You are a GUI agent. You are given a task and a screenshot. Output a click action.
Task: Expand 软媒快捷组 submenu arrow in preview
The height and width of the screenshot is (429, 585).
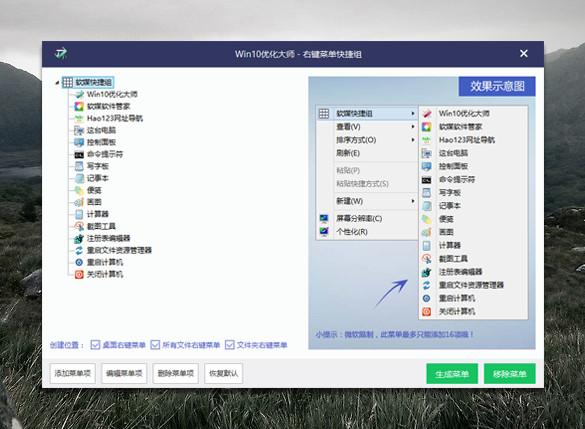(413, 113)
